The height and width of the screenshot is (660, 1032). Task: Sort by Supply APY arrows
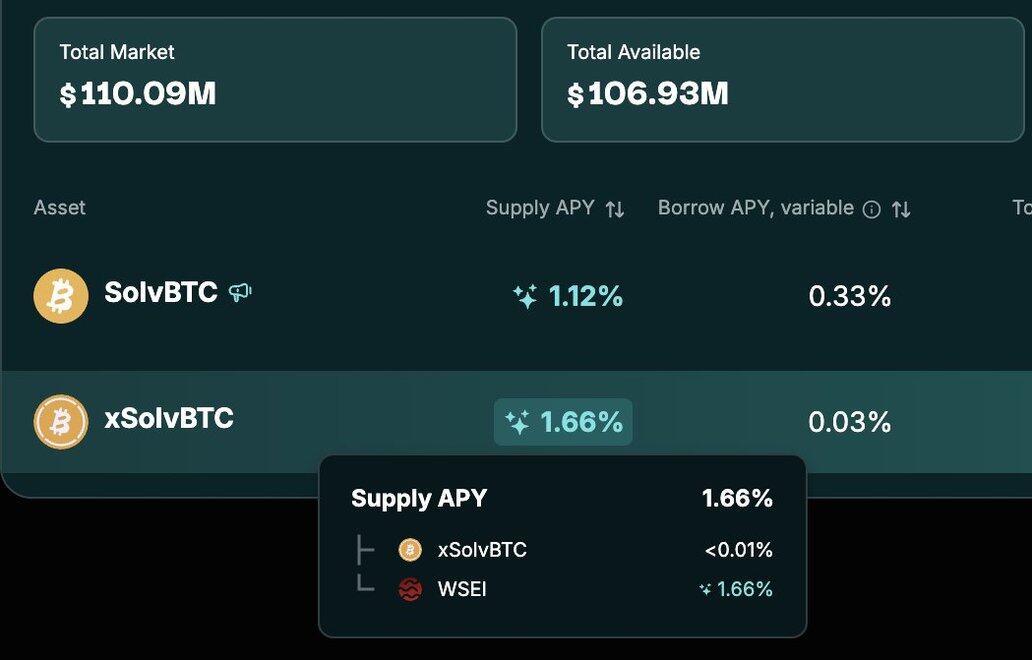coord(615,209)
